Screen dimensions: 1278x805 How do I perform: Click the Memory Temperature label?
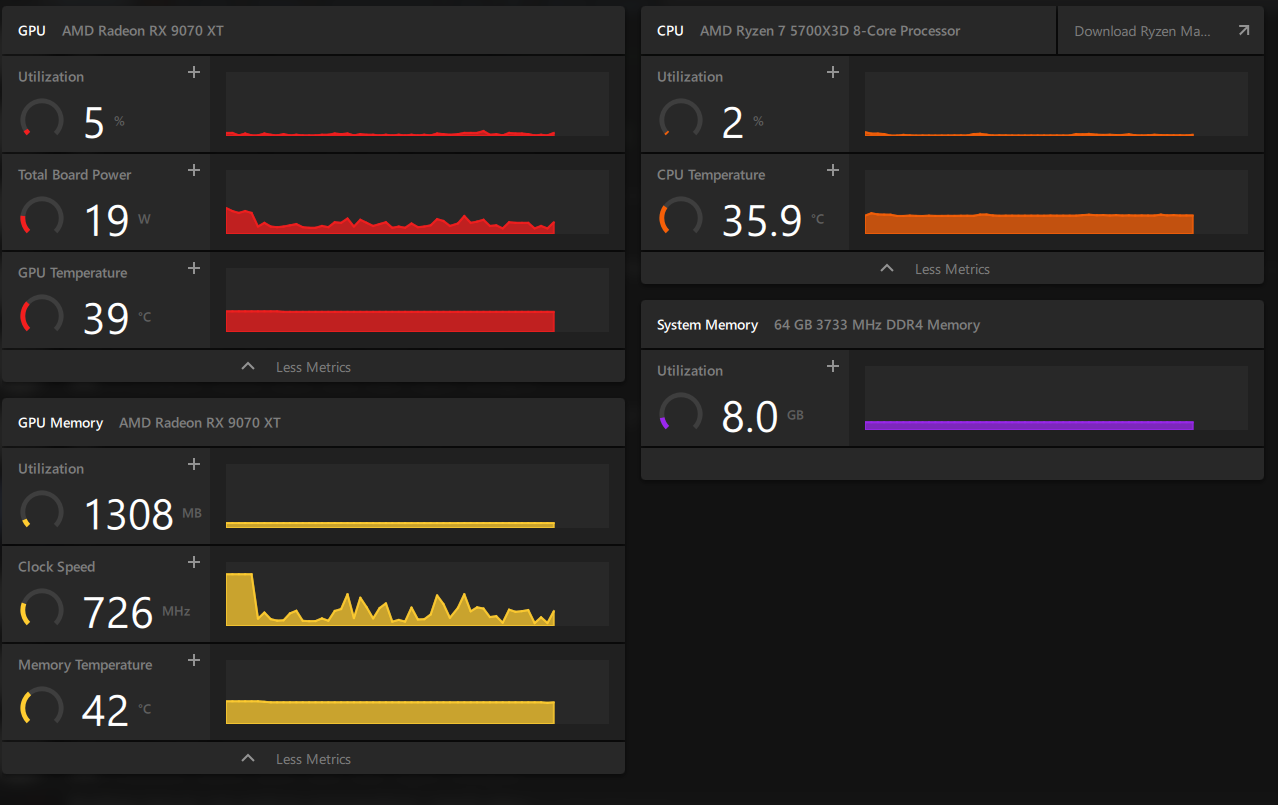[x=85, y=665]
